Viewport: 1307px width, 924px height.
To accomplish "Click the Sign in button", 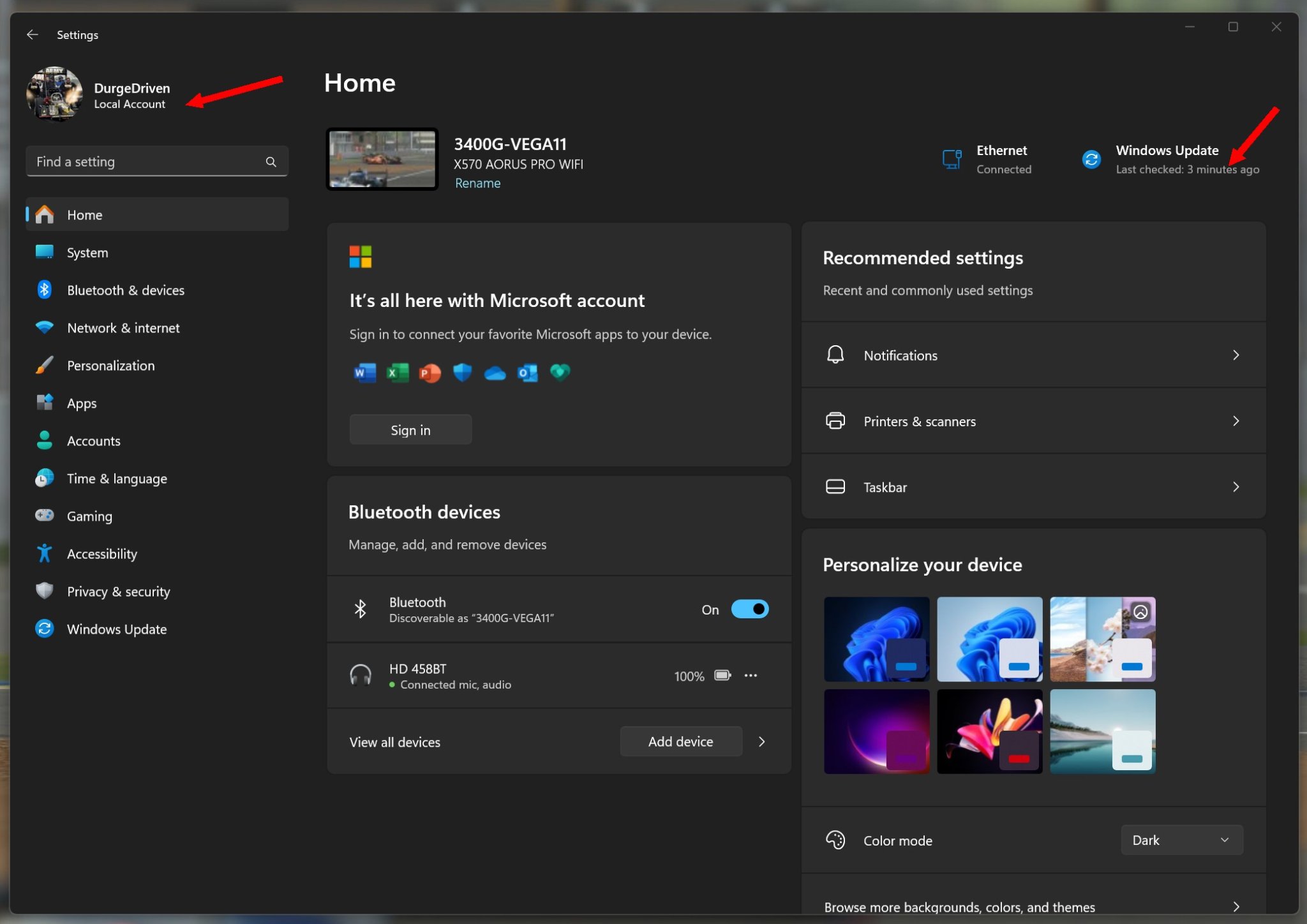I will coord(410,429).
